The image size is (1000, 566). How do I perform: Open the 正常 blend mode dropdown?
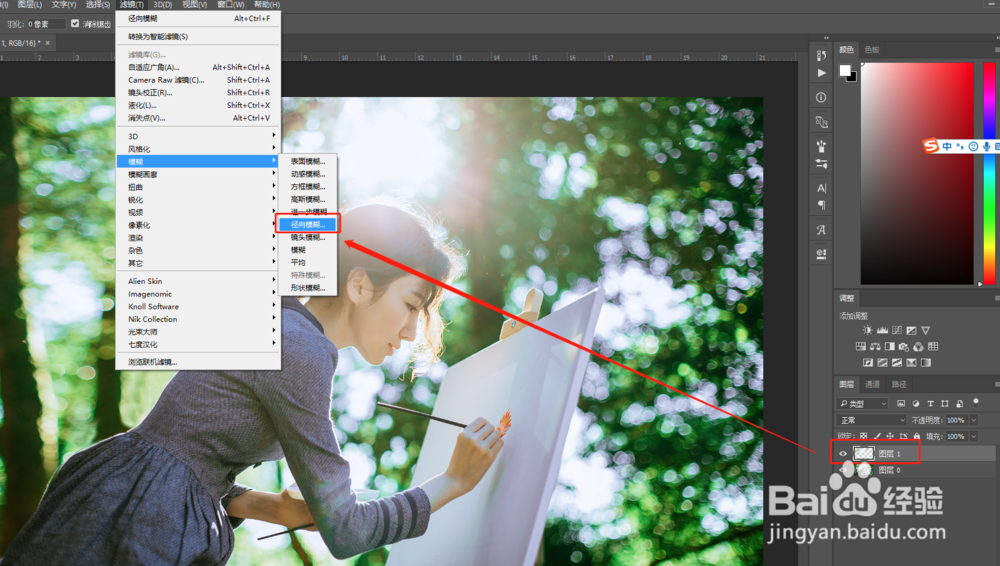pos(871,420)
